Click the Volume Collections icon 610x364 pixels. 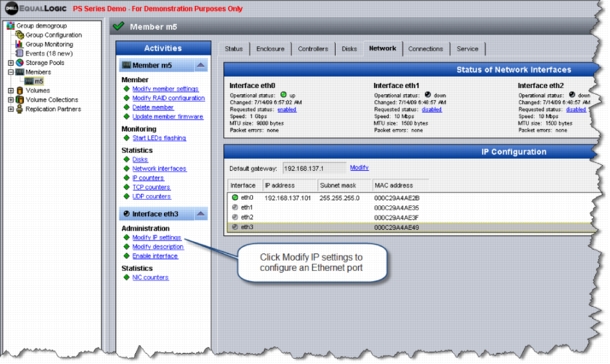(19, 100)
